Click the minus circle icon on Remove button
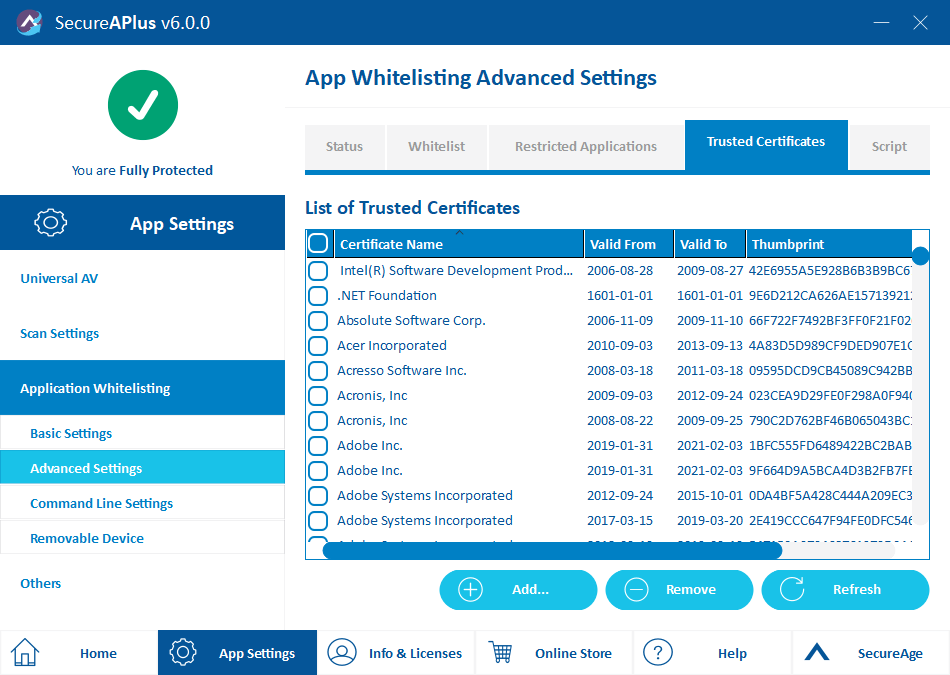The height and width of the screenshot is (675, 950). tap(636, 590)
